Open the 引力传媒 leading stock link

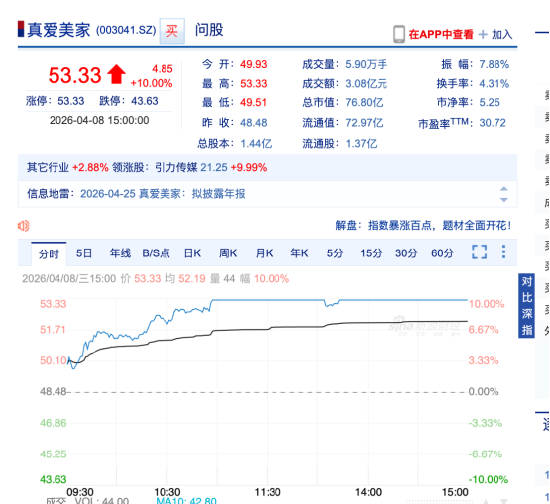[176, 167]
